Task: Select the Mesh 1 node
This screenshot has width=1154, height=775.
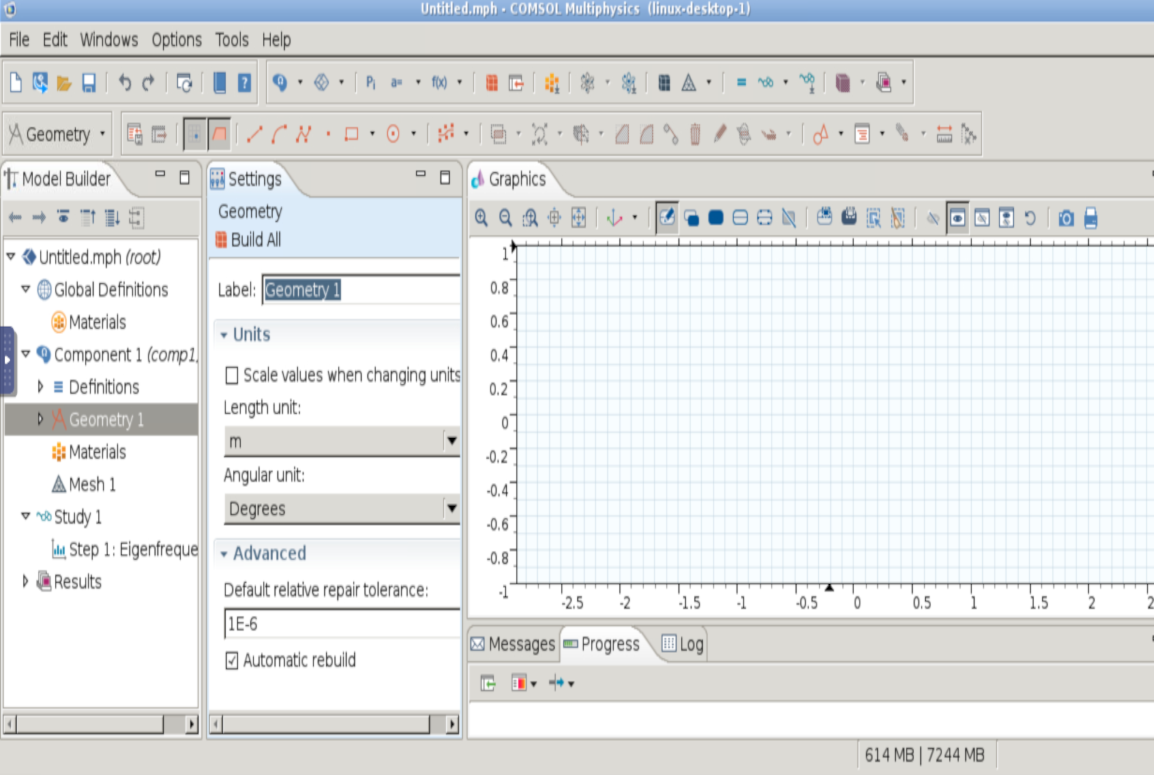Action: tap(84, 484)
